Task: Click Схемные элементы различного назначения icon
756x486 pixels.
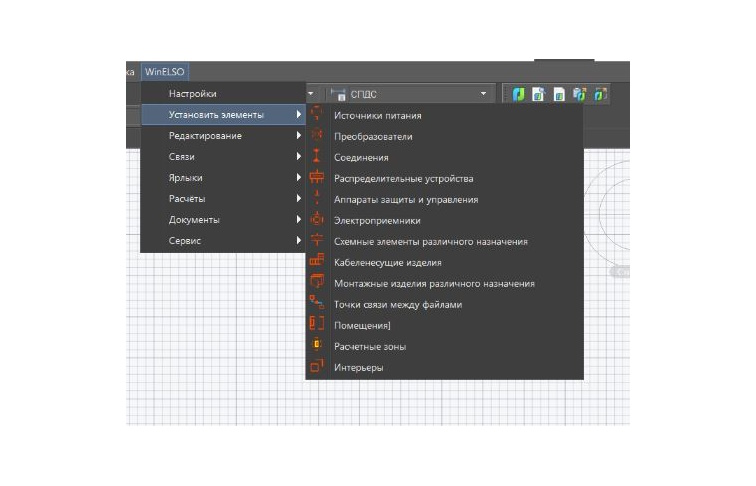Action: 316,240
